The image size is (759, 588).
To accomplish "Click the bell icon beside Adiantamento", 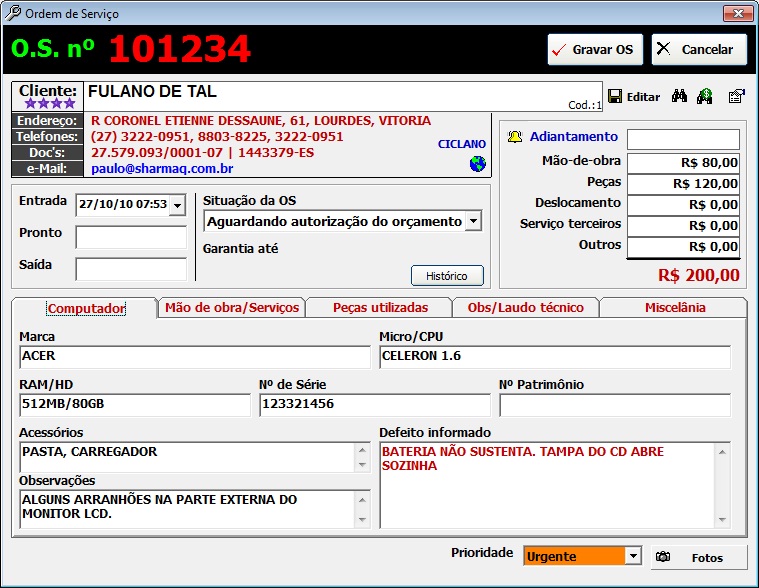I will pyautogui.click(x=515, y=137).
